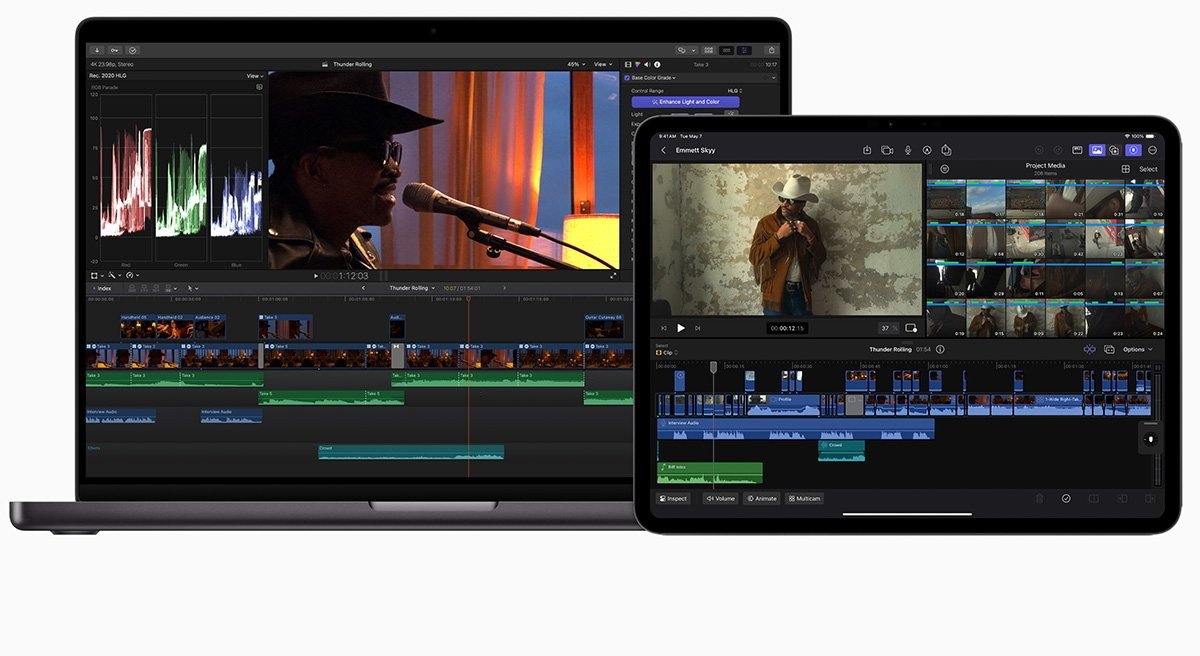The height and width of the screenshot is (656, 1200).
Task: Switch to the color inspector tab icon
Action: (637, 65)
